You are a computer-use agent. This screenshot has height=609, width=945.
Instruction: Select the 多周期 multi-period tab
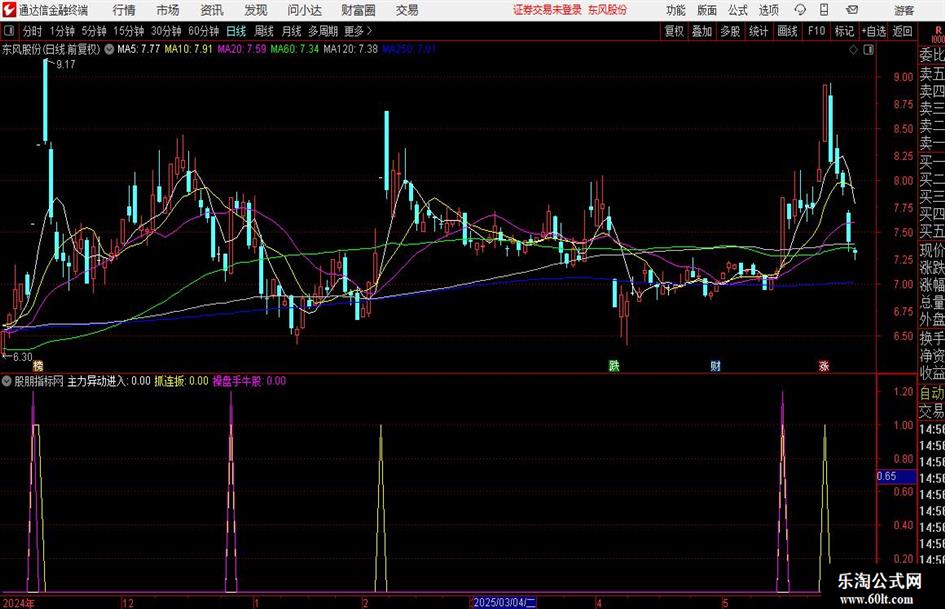click(323, 31)
